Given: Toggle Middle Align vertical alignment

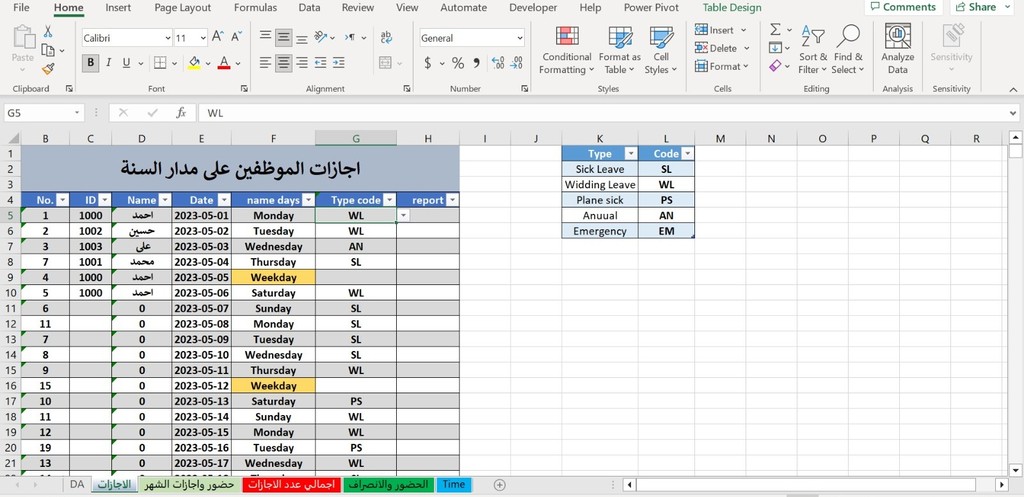Looking at the screenshot, I should pos(283,37).
